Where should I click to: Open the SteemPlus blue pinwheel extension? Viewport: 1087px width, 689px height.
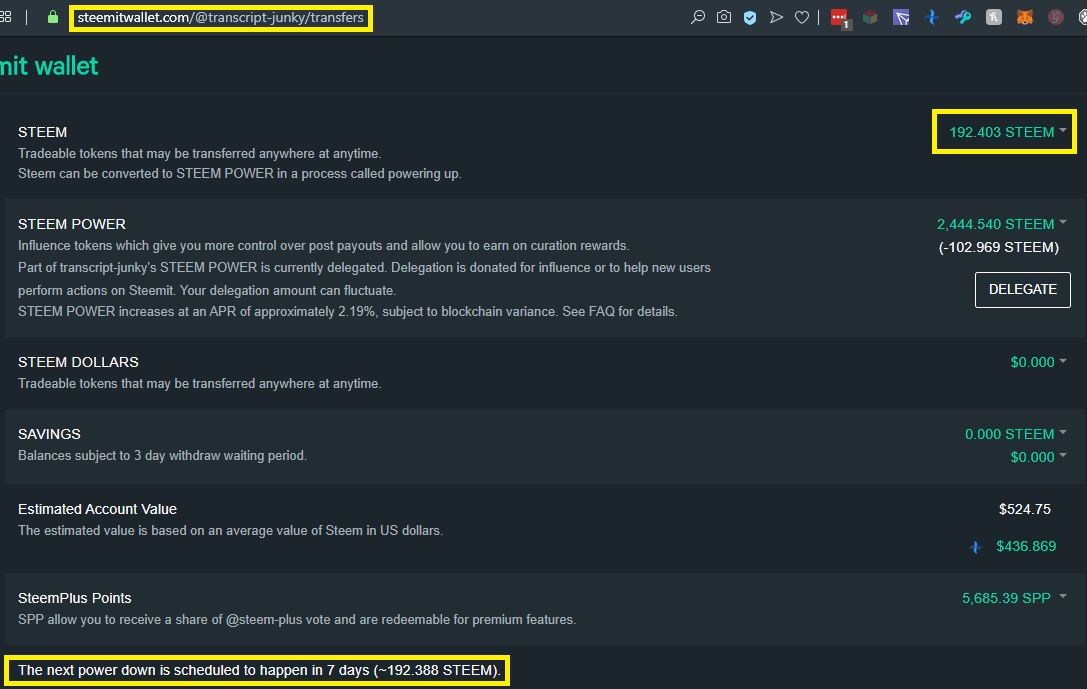[932, 17]
